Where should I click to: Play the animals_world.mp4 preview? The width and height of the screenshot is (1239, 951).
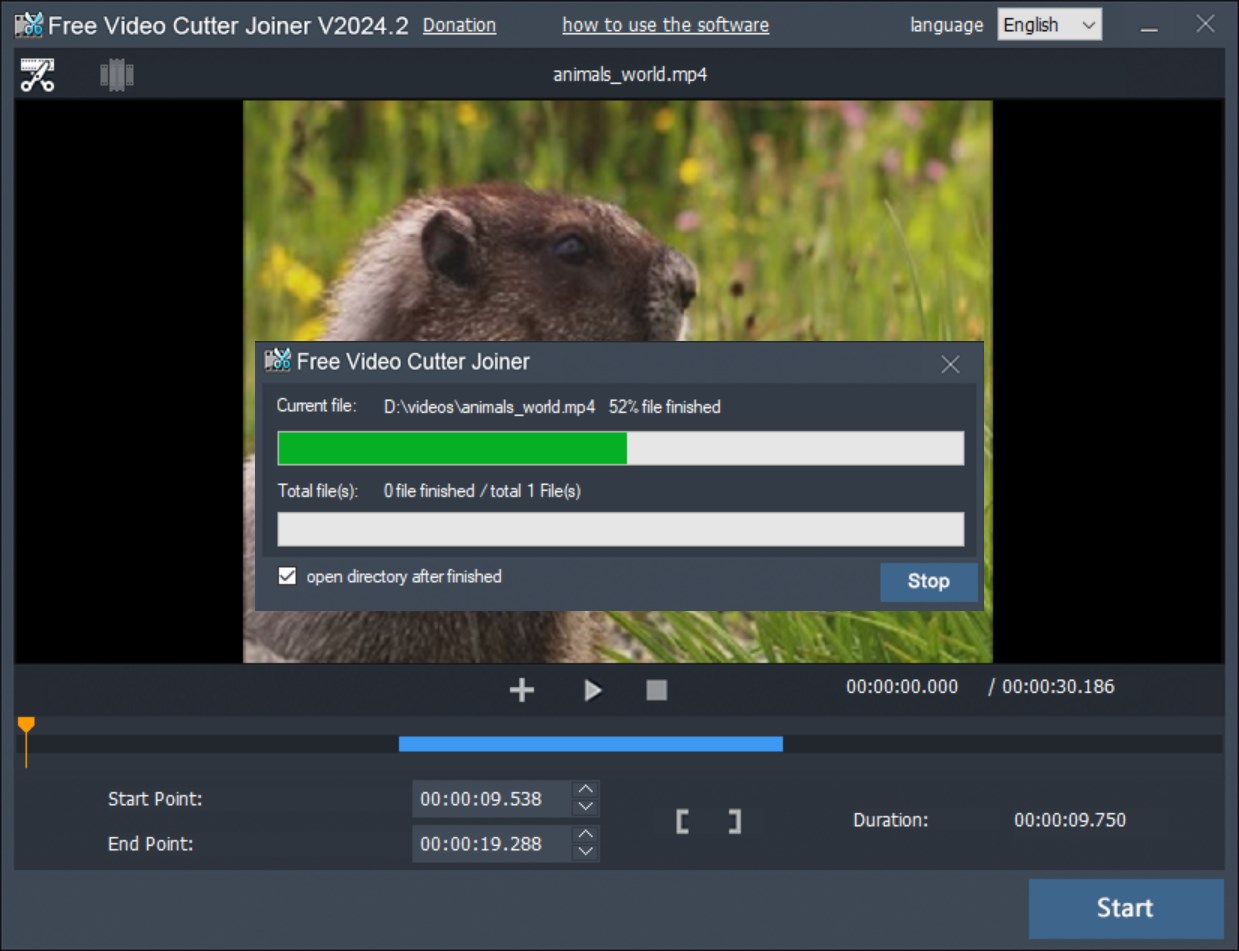pyautogui.click(x=592, y=689)
